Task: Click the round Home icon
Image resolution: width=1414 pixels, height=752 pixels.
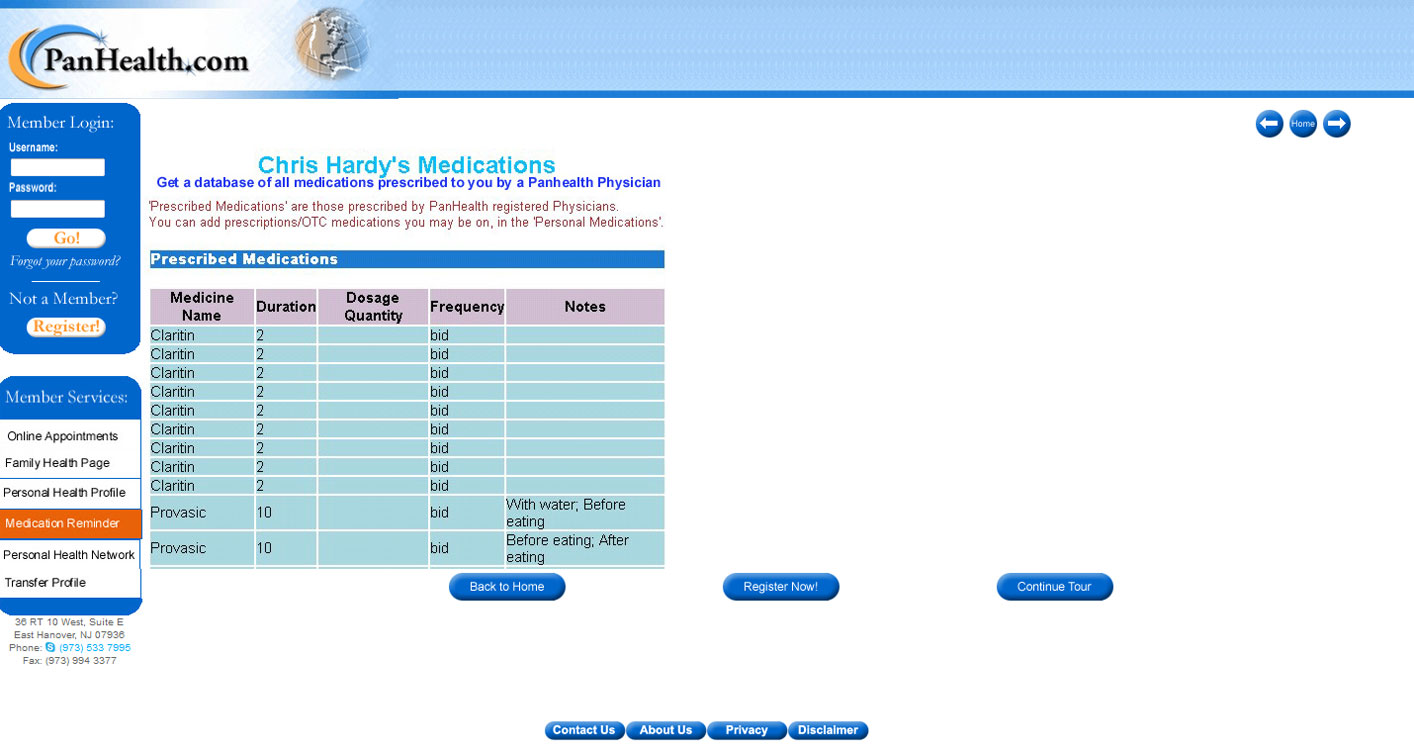Action: tap(1303, 124)
